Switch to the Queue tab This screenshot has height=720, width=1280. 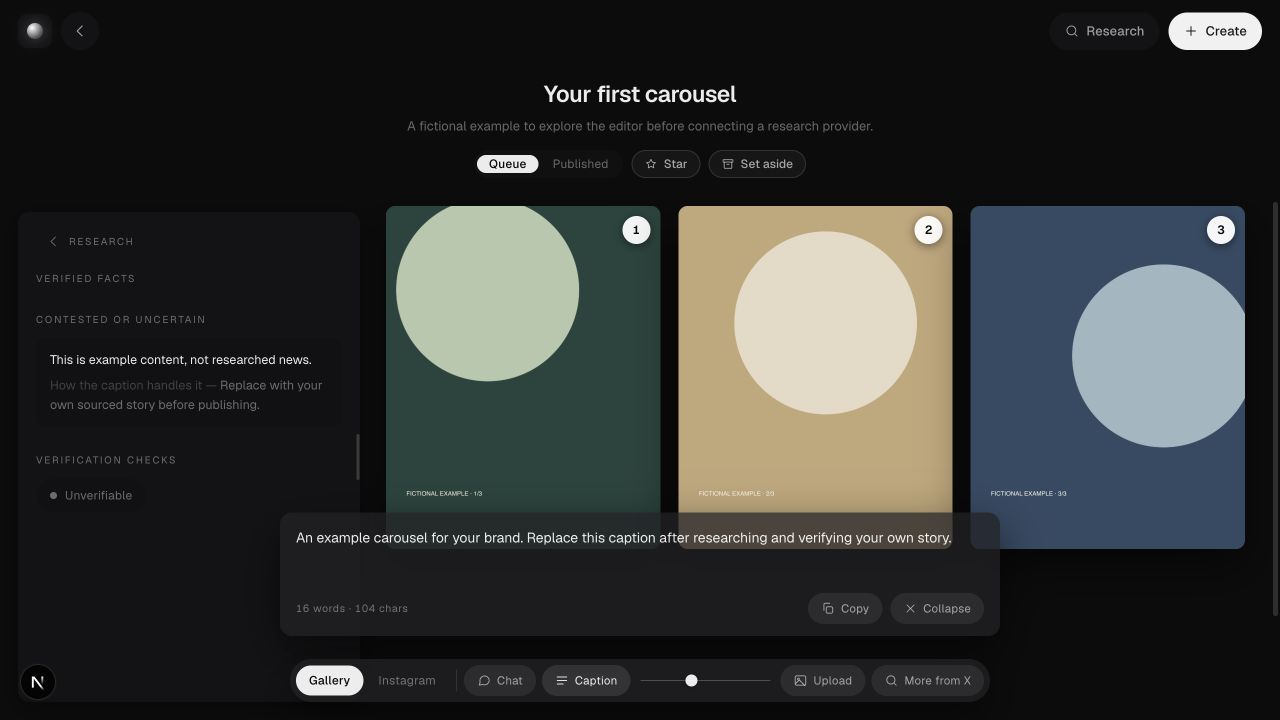coord(507,164)
